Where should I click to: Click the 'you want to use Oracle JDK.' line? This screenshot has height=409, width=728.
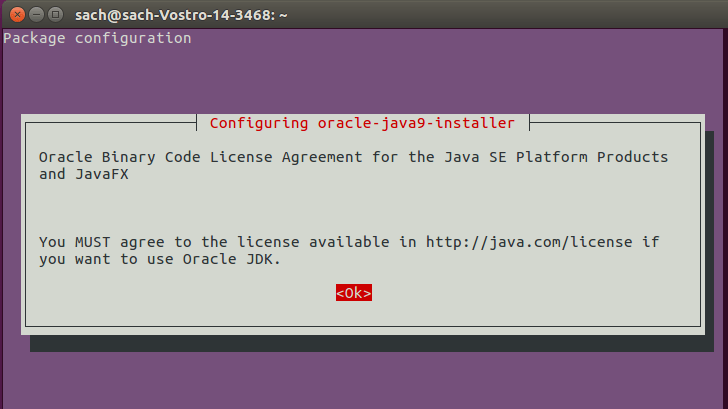(160, 259)
